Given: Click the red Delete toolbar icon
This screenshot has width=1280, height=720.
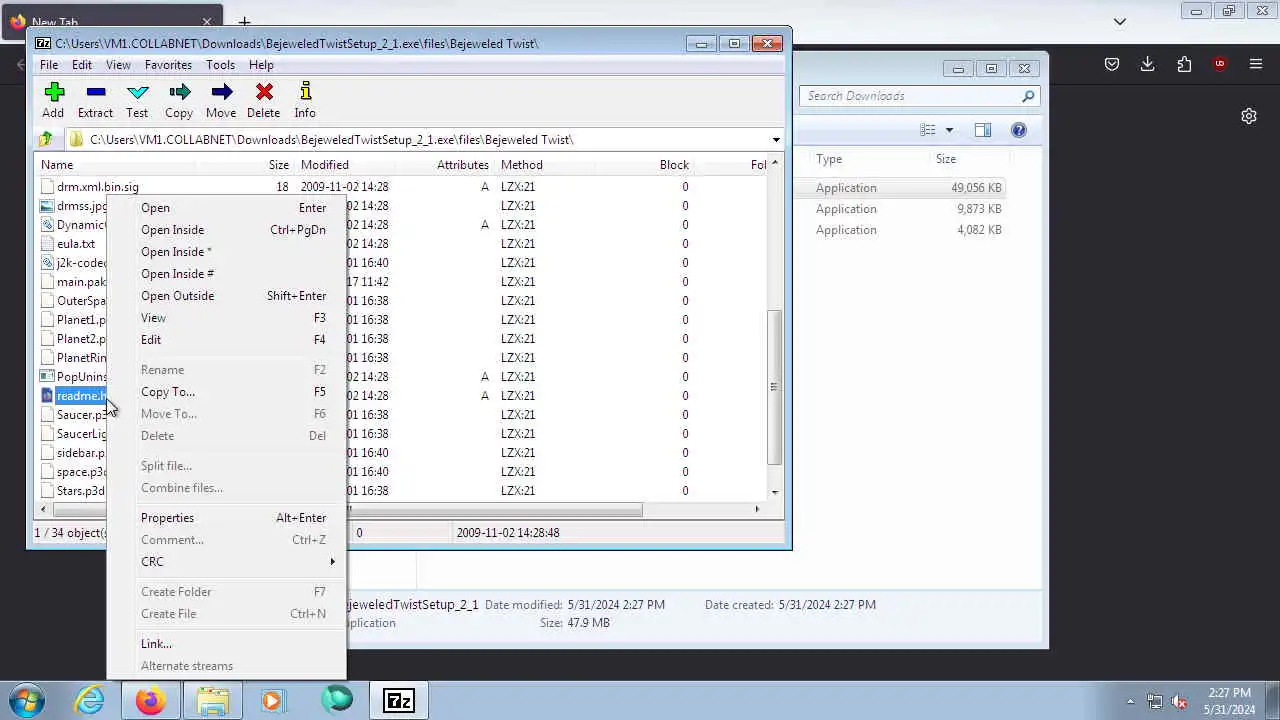Looking at the screenshot, I should coord(264,93).
